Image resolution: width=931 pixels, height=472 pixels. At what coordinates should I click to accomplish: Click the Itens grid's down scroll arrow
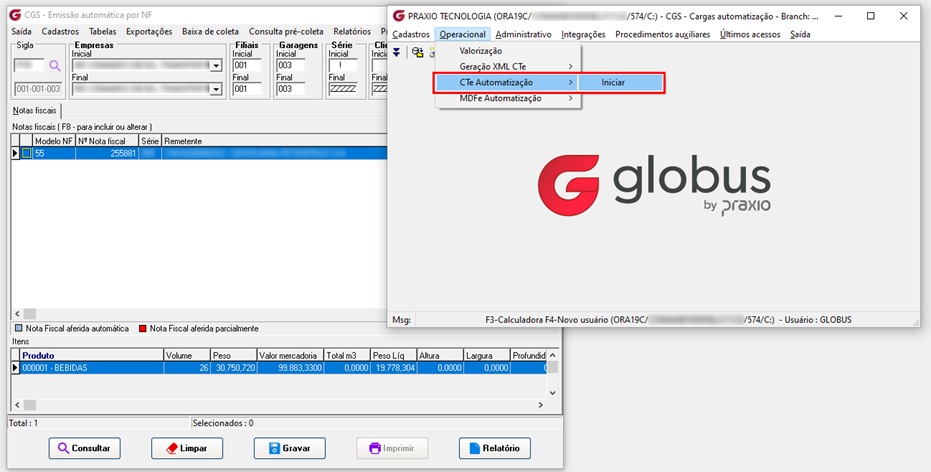553,392
